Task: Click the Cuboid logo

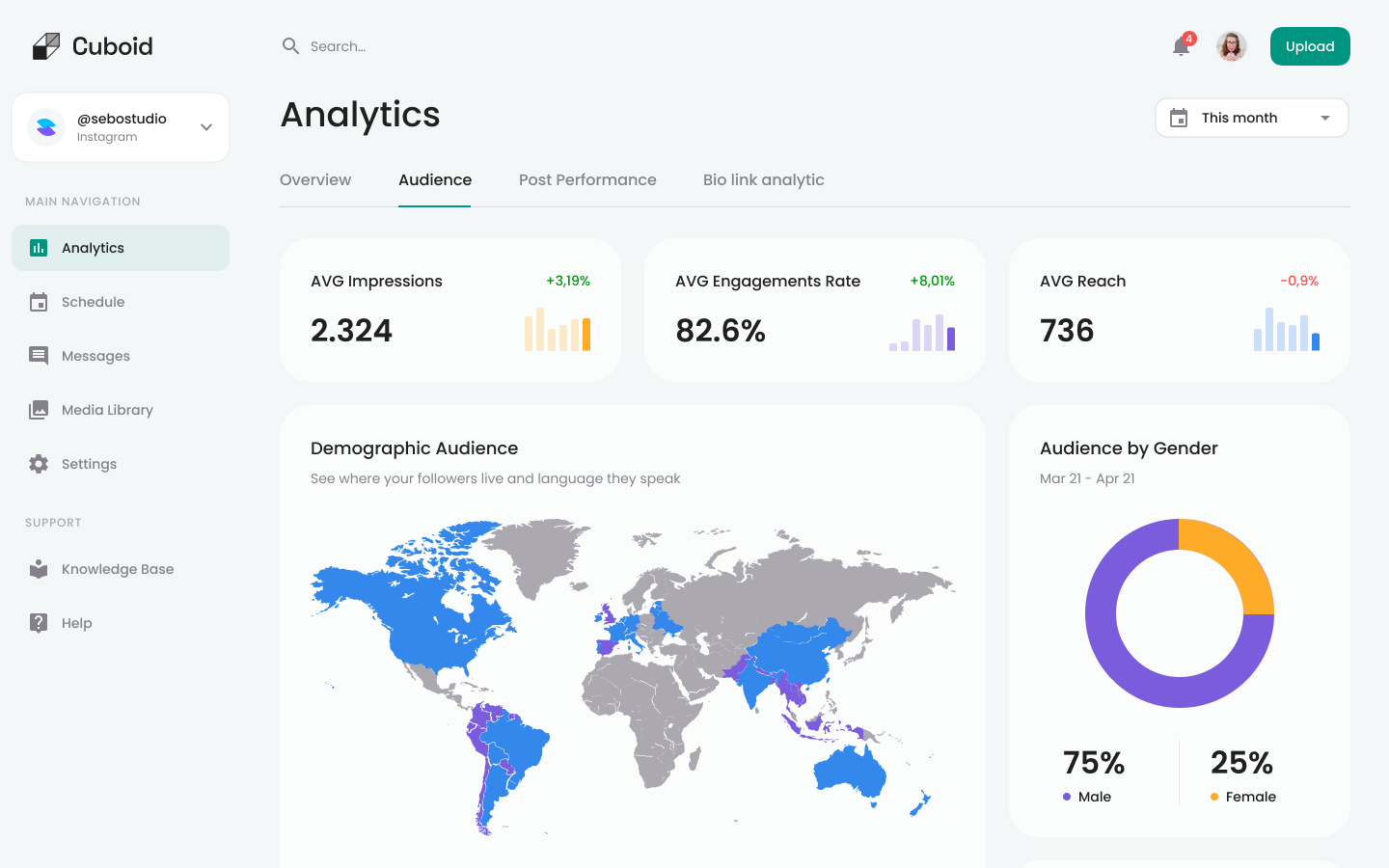Action: [x=92, y=45]
